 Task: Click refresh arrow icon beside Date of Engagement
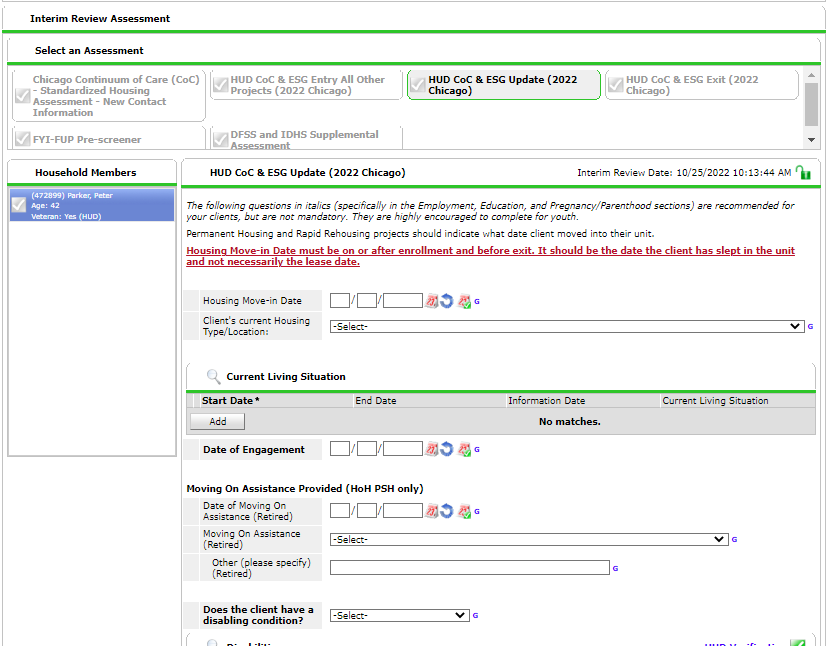click(447, 450)
